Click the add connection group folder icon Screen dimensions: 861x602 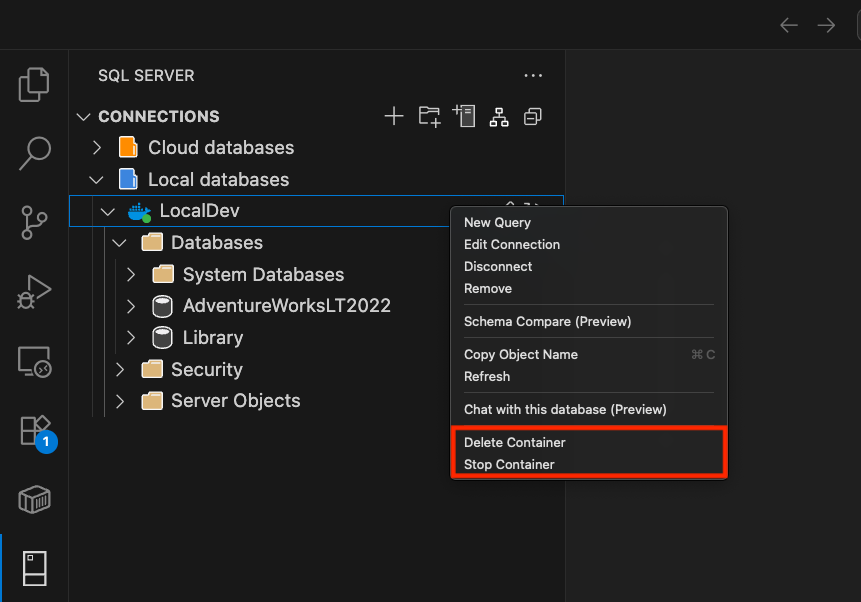pos(429,116)
